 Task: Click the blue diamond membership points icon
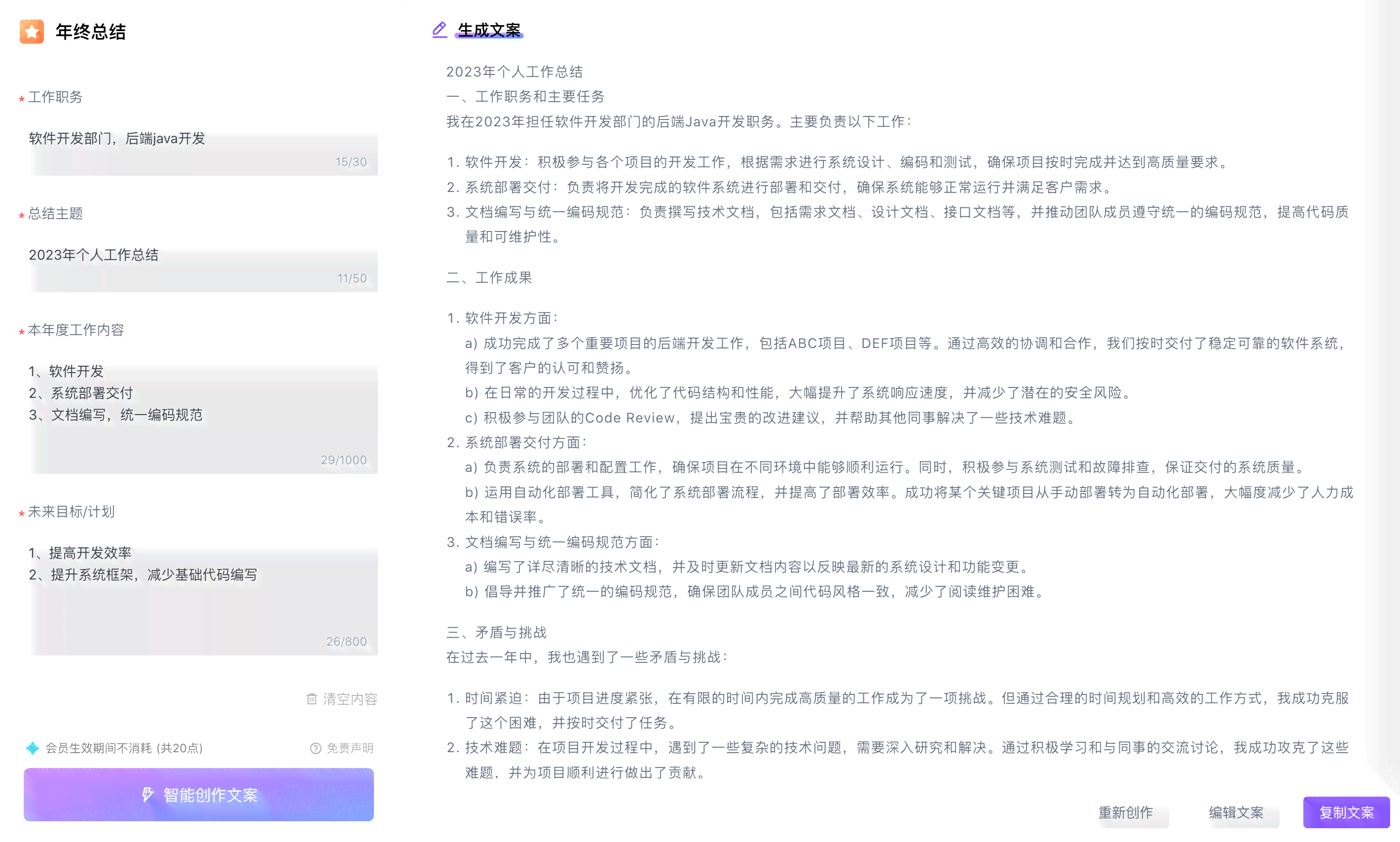click(x=33, y=748)
